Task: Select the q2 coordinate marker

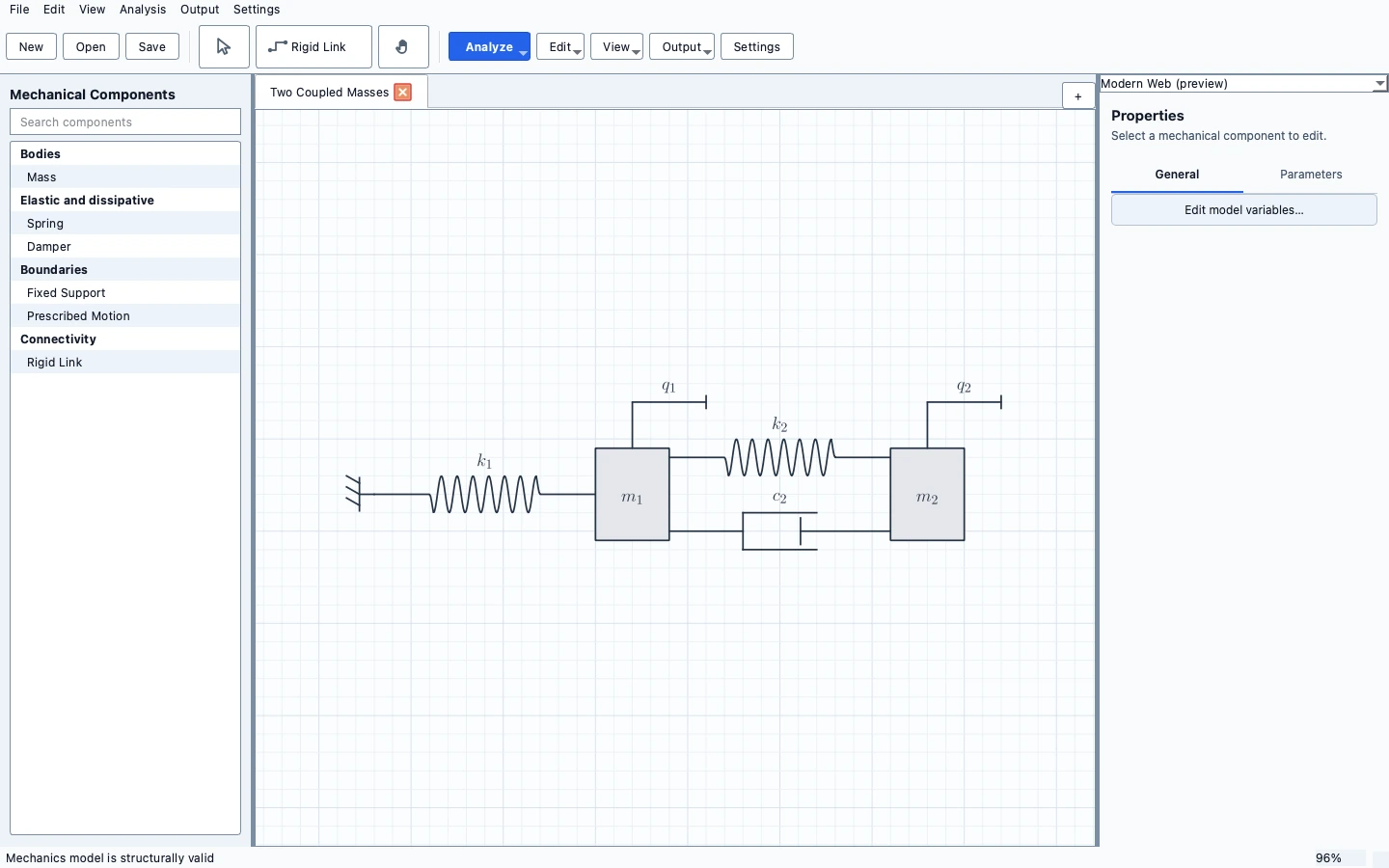Action: 965,400
